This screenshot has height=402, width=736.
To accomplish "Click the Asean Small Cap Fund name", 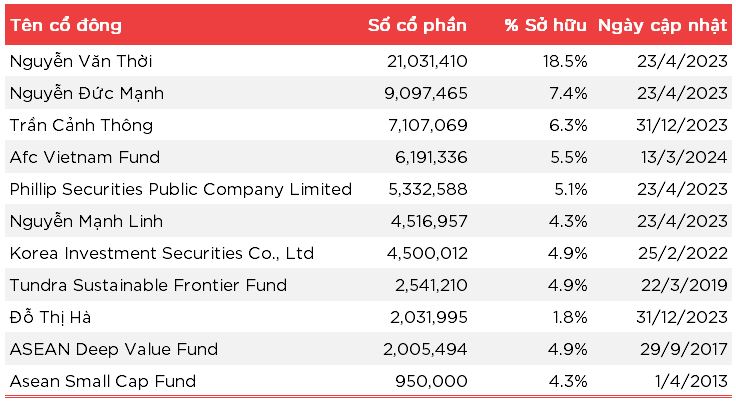I will [x=102, y=381].
